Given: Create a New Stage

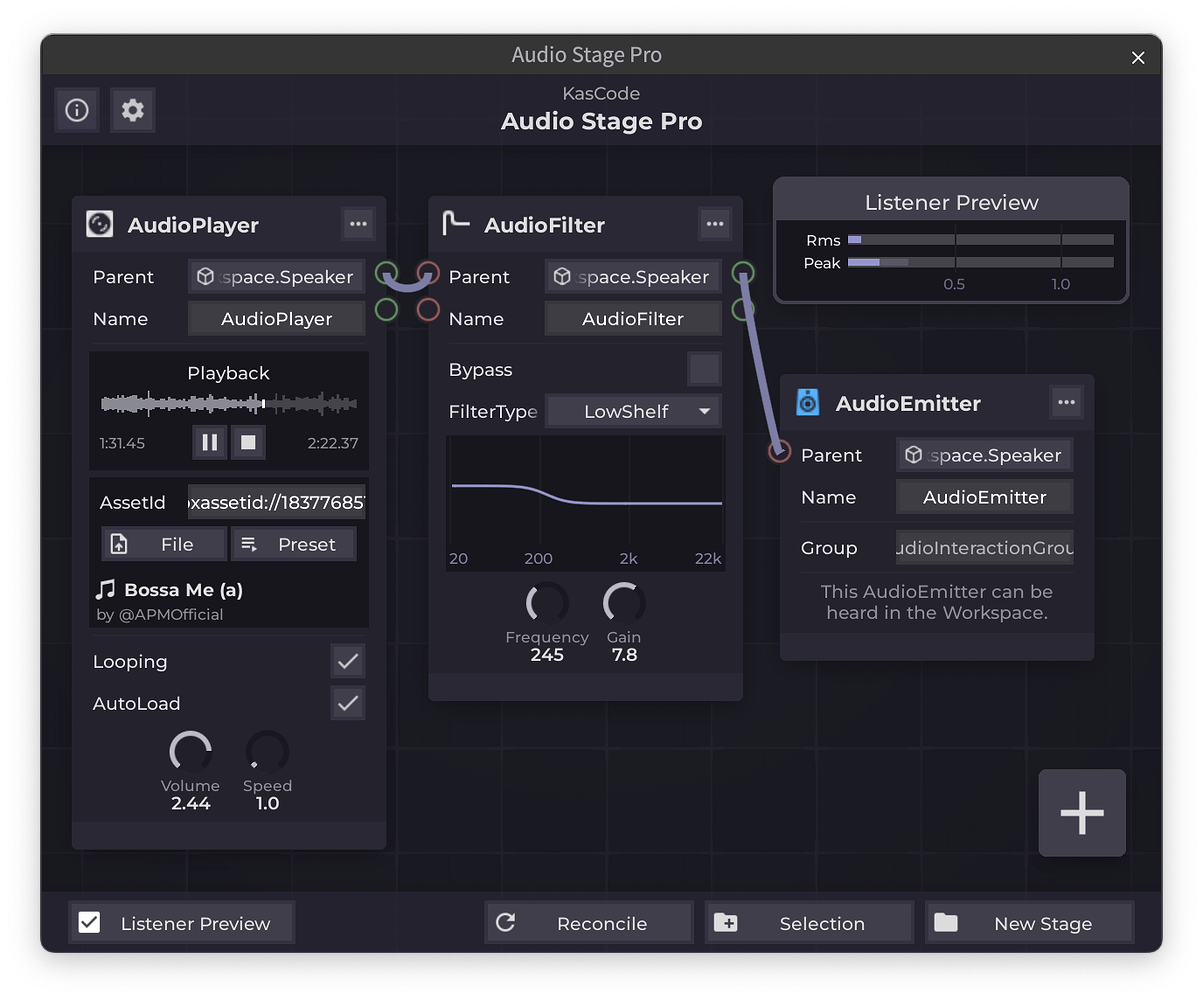Looking at the screenshot, I should click(1029, 922).
